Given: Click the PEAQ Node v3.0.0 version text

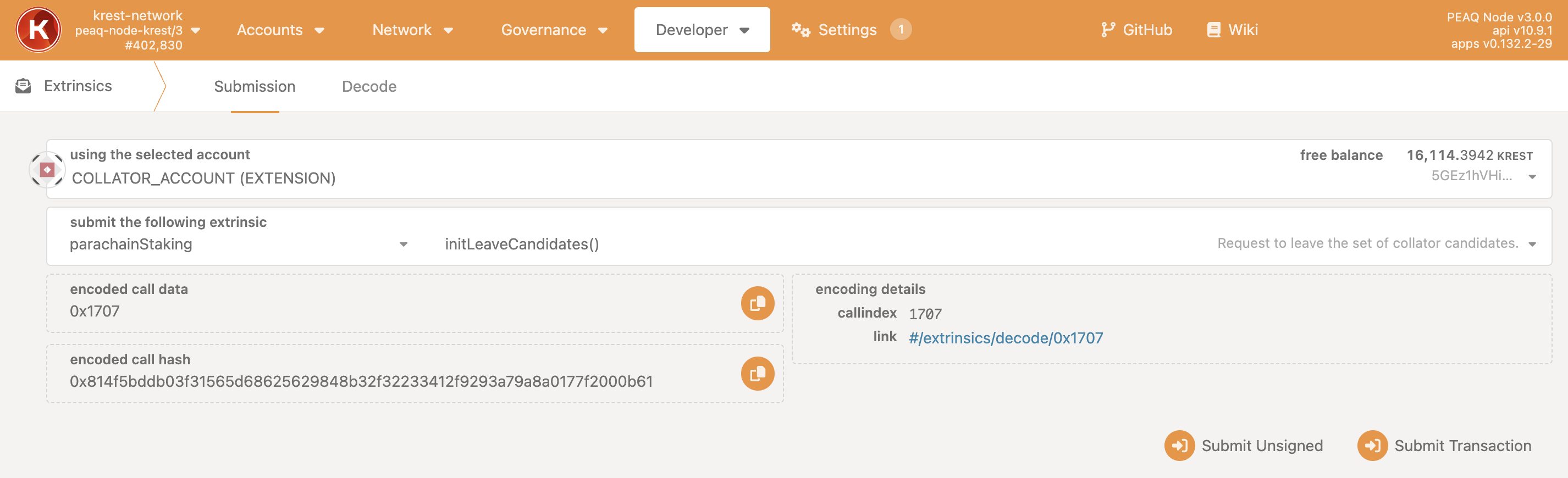Looking at the screenshot, I should pos(1499,17).
